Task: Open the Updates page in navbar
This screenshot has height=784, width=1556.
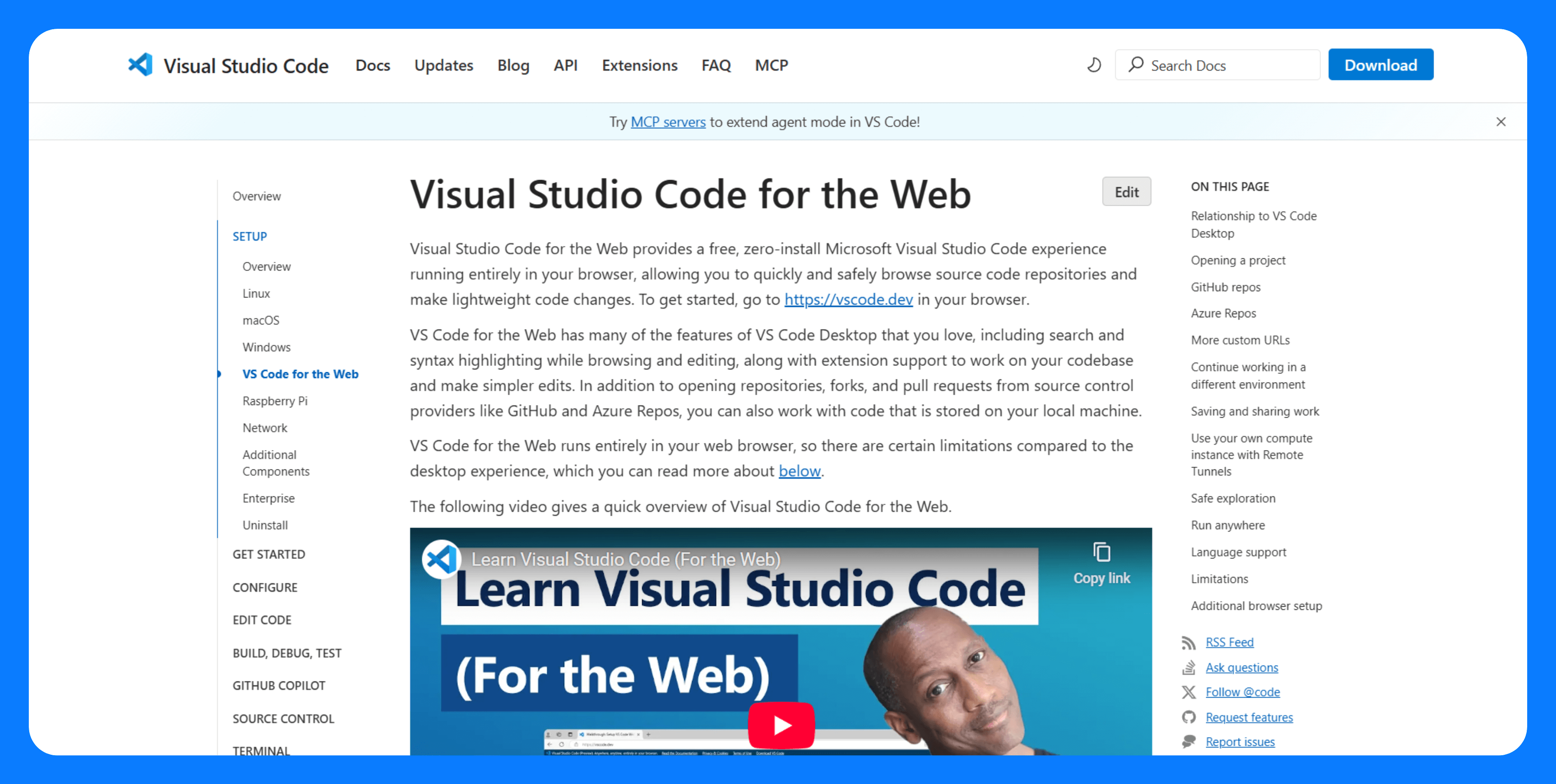Action: [443, 65]
